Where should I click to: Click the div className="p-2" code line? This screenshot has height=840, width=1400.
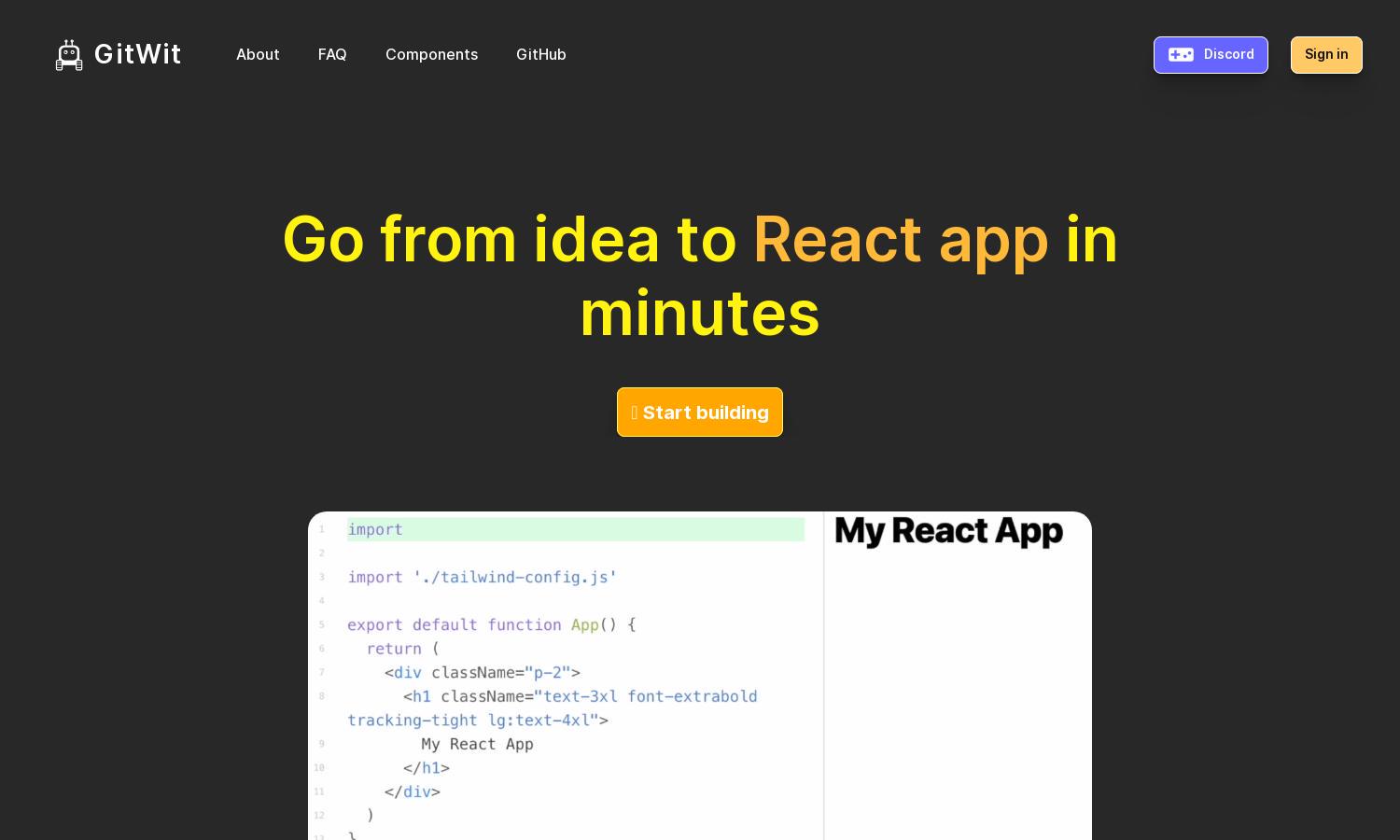coord(483,672)
